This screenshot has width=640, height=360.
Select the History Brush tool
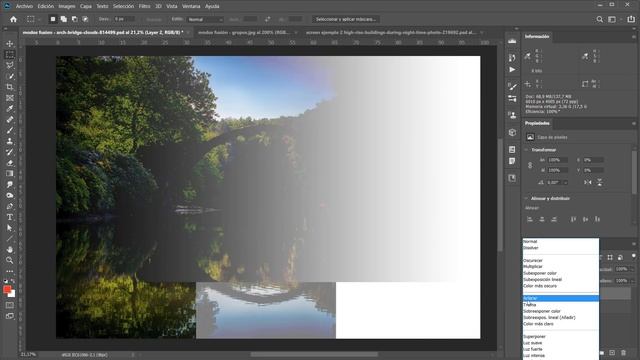coord(10,152)
